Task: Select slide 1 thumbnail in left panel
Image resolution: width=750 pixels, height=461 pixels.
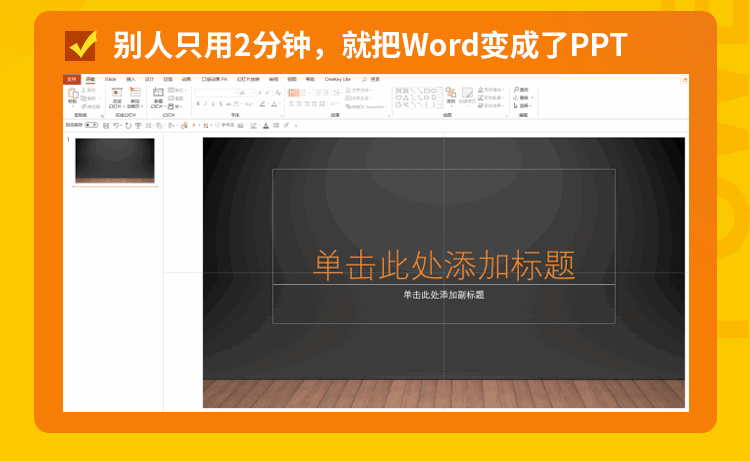Action: pos(115,161)
